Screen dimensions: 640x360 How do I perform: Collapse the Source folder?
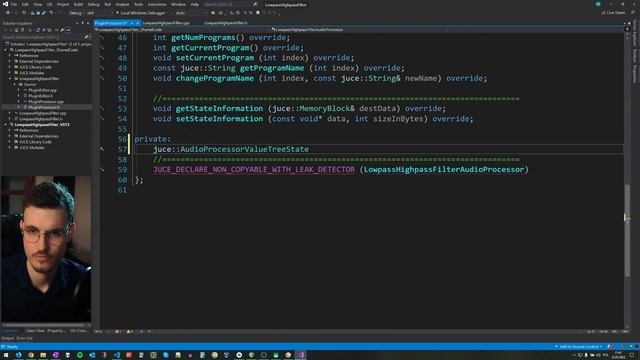click(x=15, y=84)
